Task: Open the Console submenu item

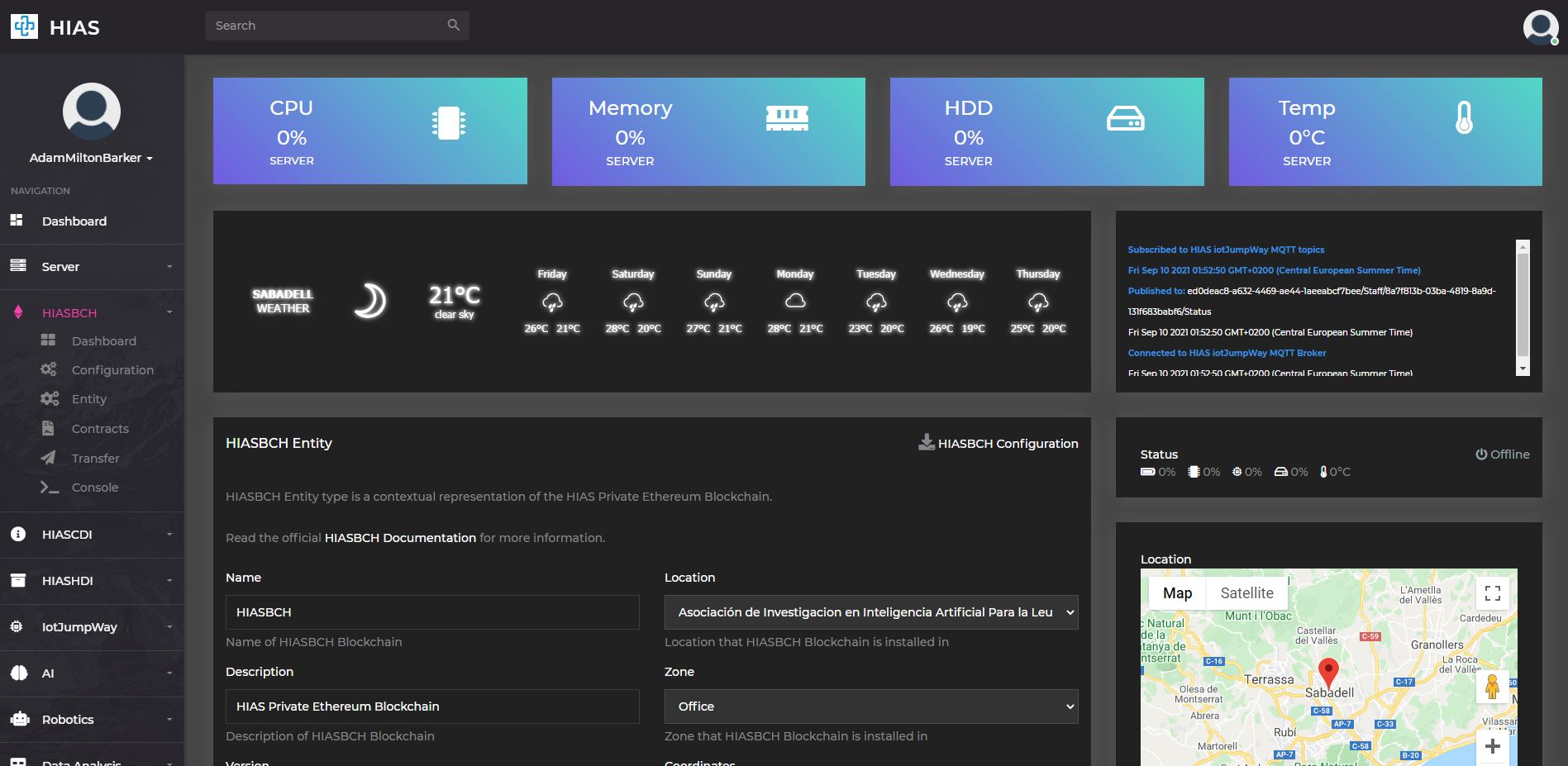Action: (x=95, y=488)
